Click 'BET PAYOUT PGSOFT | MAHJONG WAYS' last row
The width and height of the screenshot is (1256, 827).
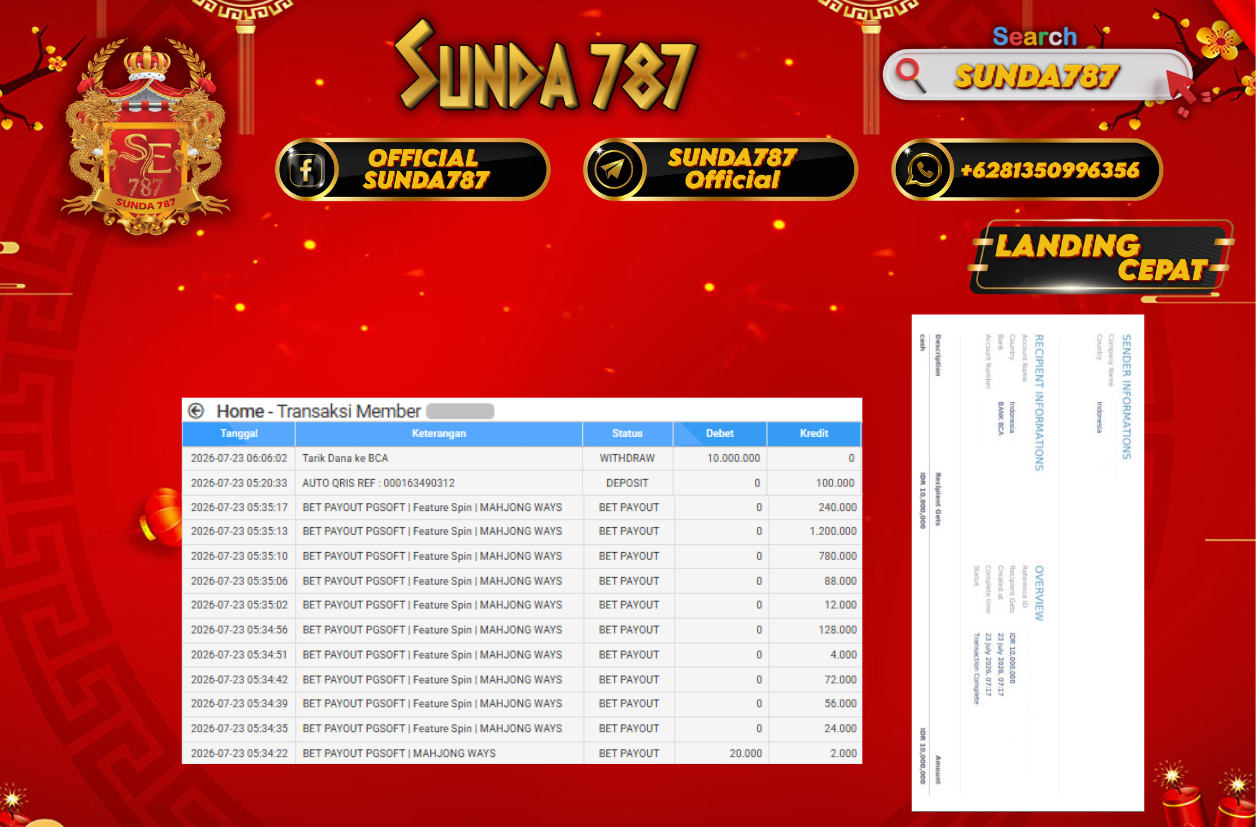click(399, 754)
